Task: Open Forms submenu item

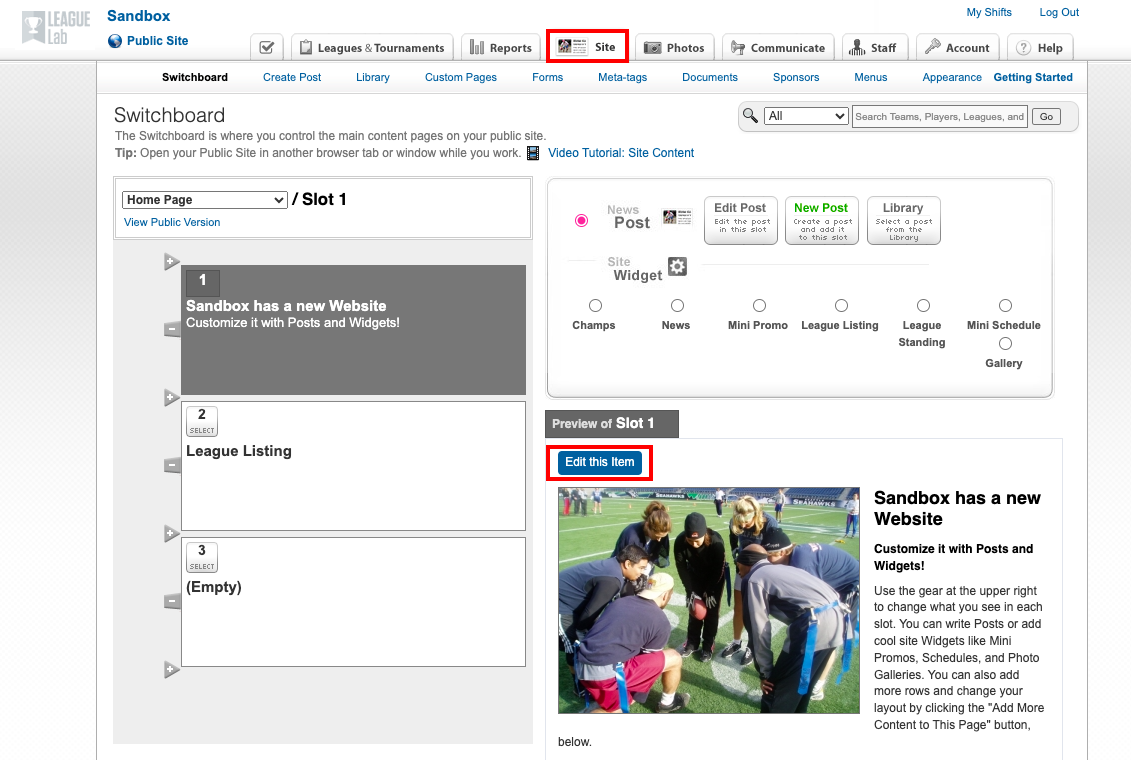Action: (x=547, y=77)
